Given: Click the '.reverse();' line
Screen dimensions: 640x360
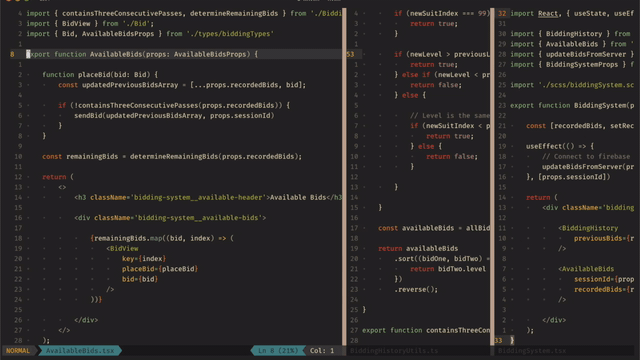Looking at the screenshot, I should (416, 289).
